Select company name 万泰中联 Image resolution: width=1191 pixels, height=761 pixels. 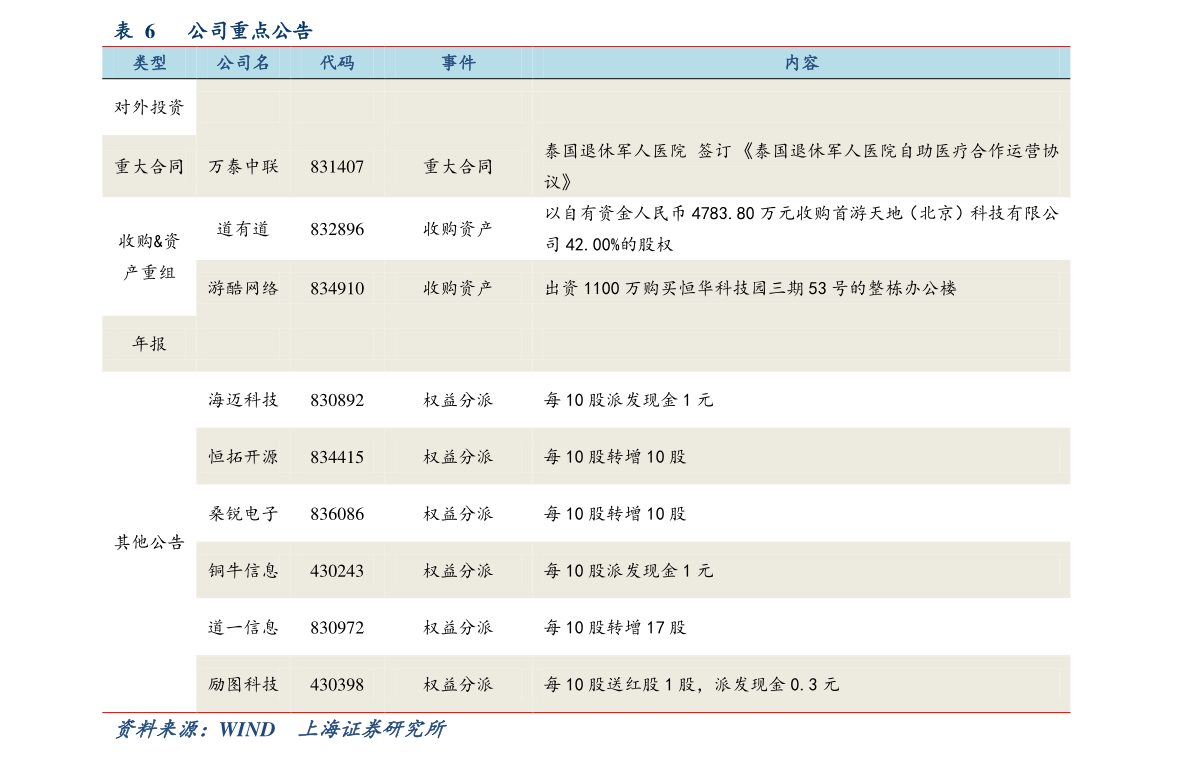(243, 167)
